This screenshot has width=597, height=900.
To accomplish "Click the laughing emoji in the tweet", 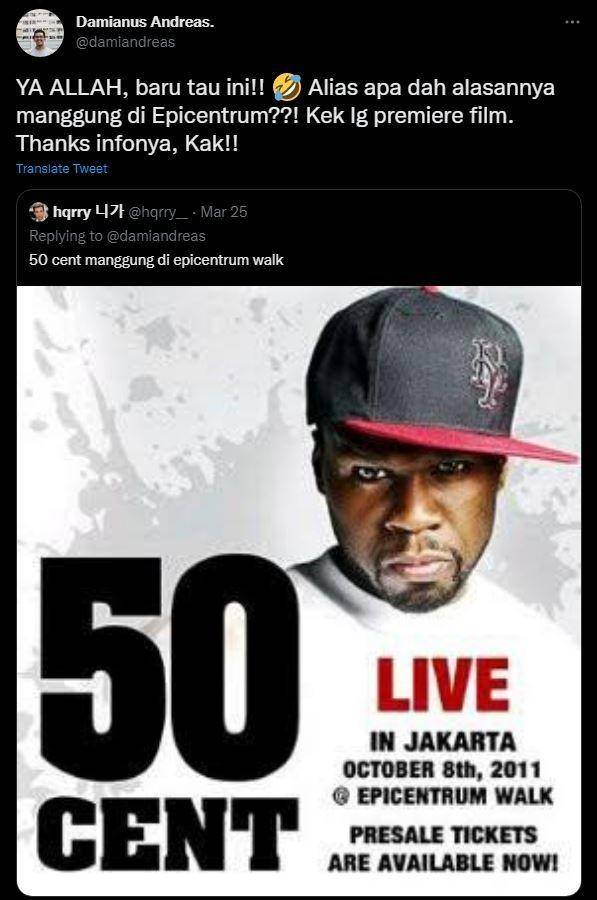I will (287, 88).
